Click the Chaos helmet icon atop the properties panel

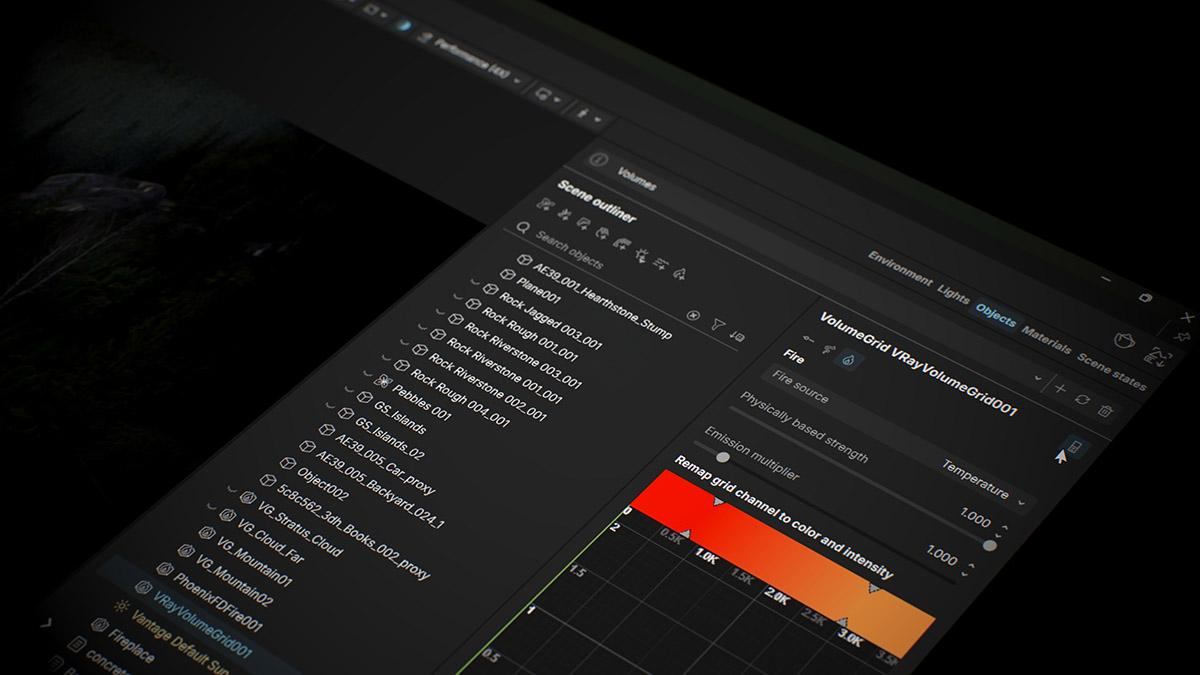click(1124, 341)
